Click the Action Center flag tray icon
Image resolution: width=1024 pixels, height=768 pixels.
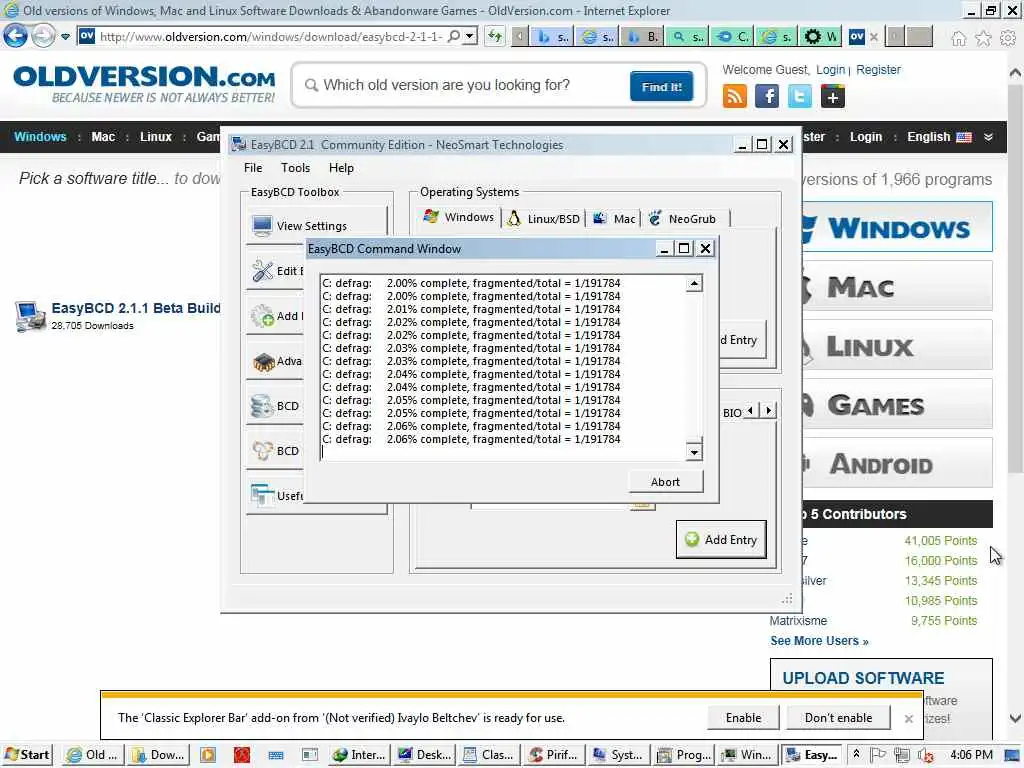point(878,754)
